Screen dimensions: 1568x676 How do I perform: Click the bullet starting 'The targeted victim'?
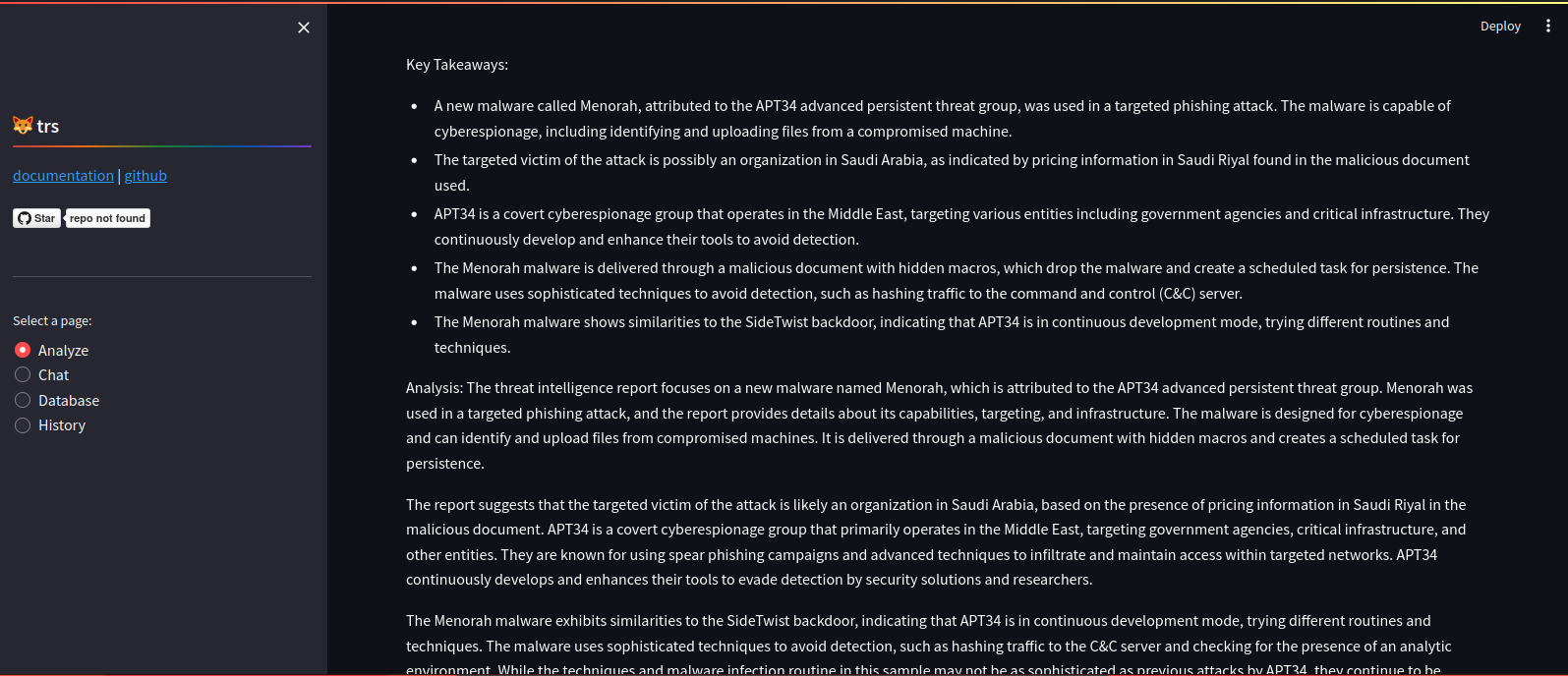click(952, 172)
